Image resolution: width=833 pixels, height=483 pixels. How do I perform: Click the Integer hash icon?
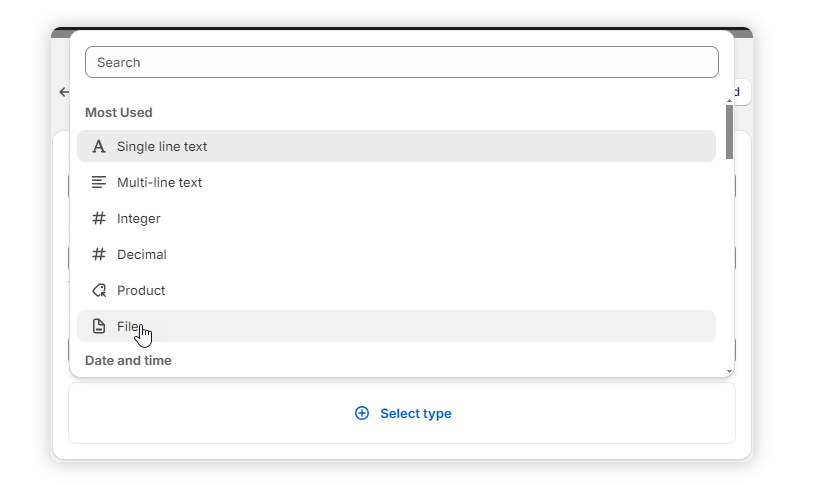pos(98,218)
